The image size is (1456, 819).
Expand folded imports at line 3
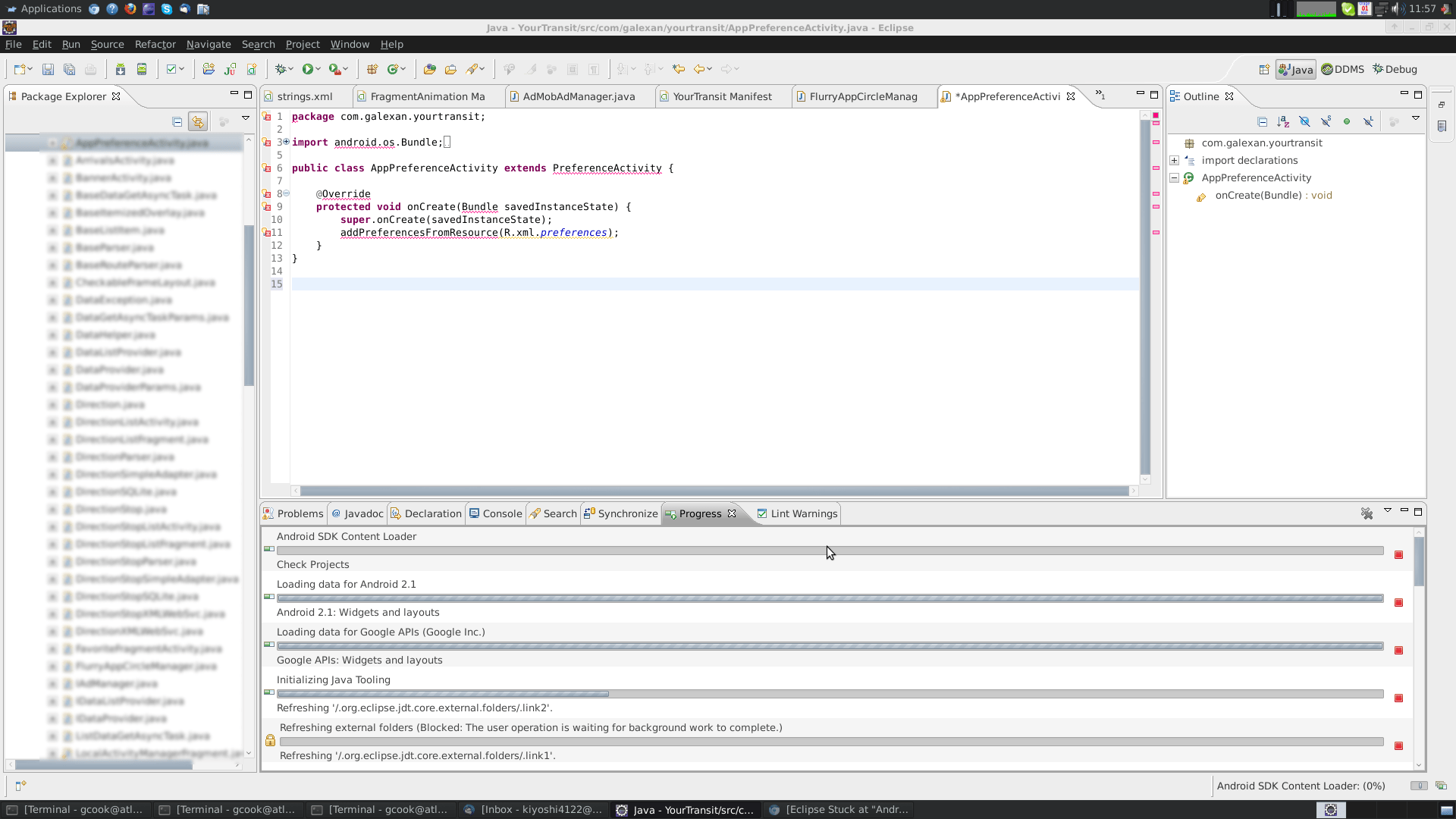[286, 142]
